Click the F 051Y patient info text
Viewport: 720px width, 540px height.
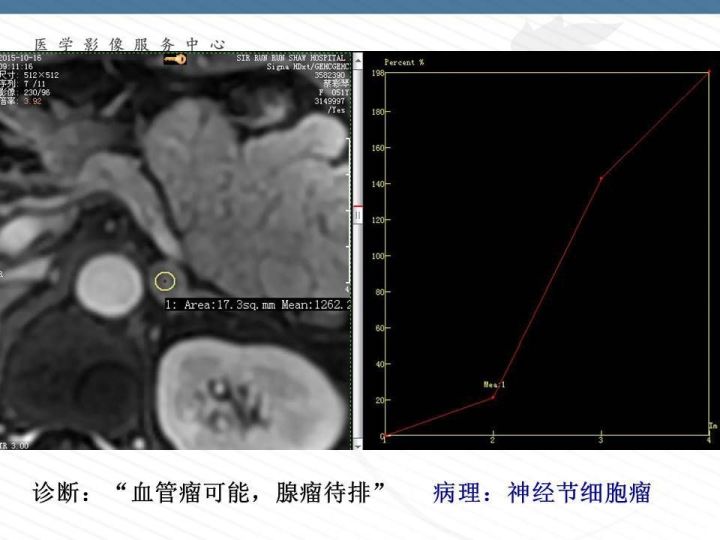coord(334,93)
